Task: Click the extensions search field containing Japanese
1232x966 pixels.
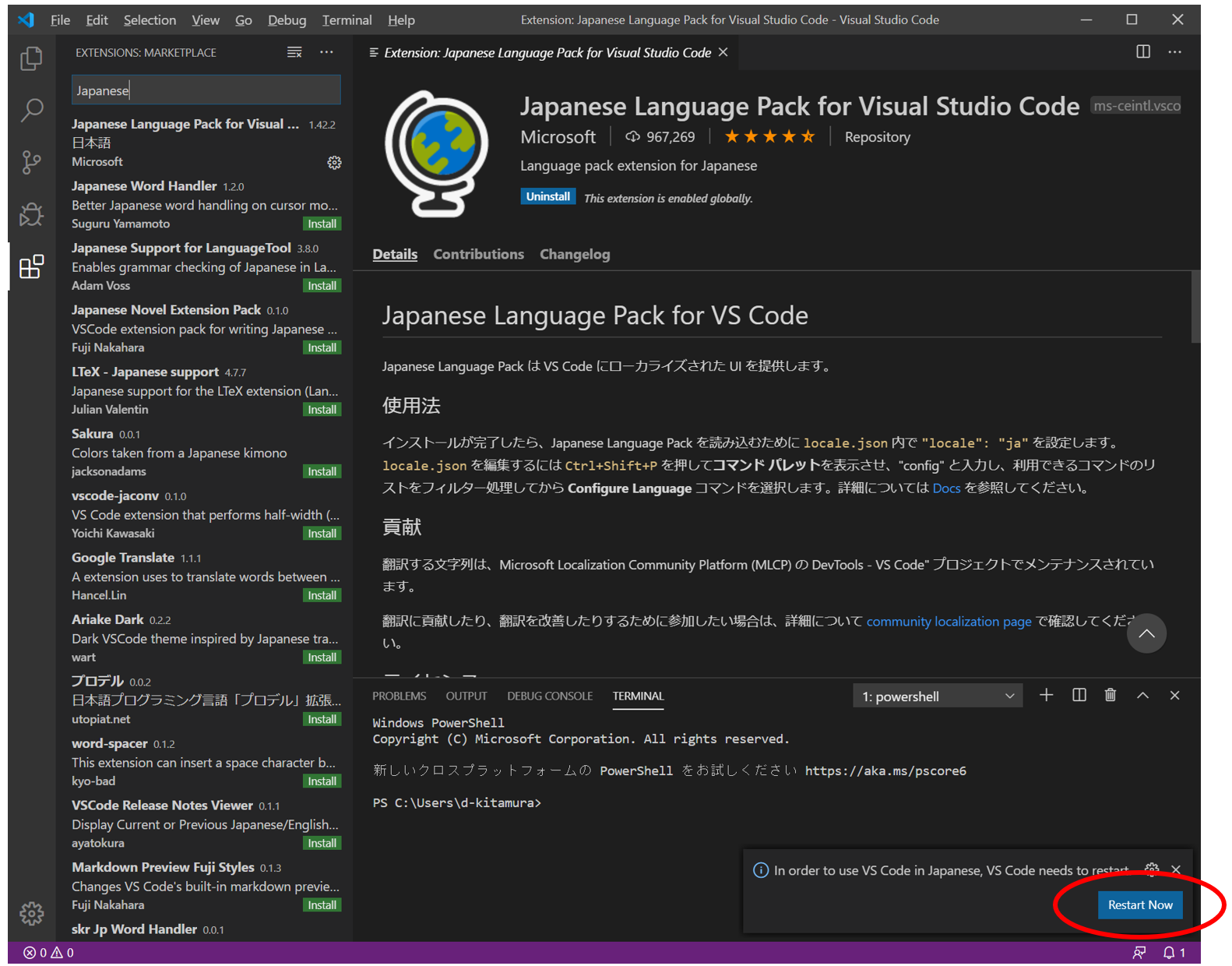Action: (x=206, y=90)
